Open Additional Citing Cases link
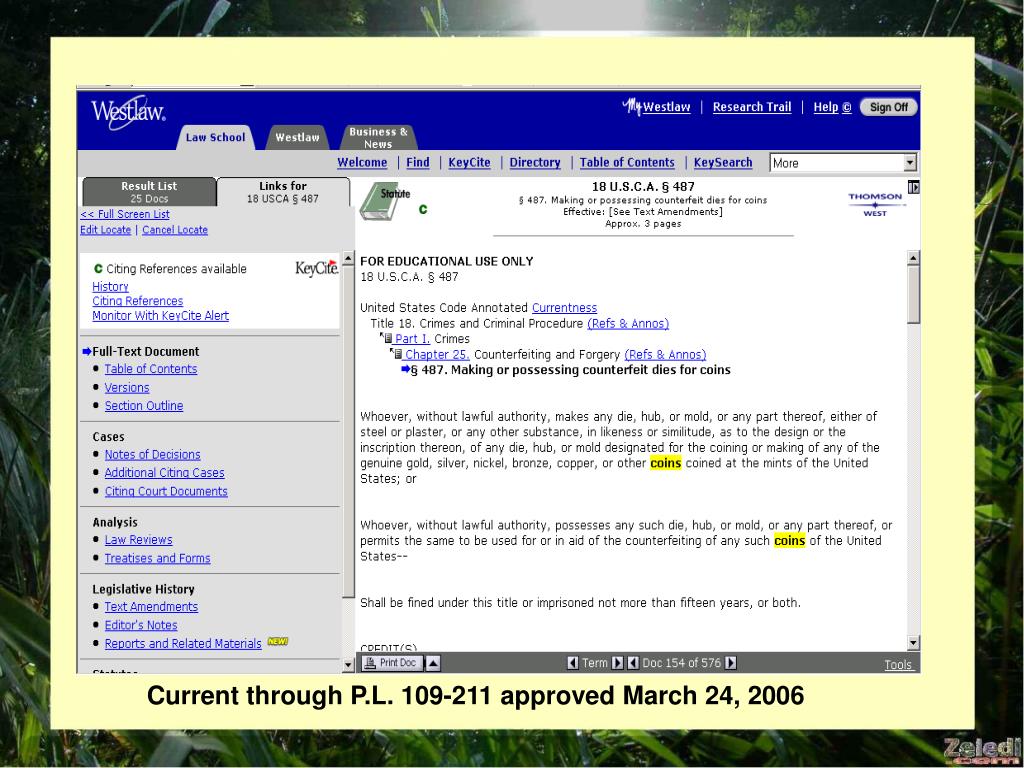Image resolution: width=1024 pixels, height=768 pixels. pos(165,473)
